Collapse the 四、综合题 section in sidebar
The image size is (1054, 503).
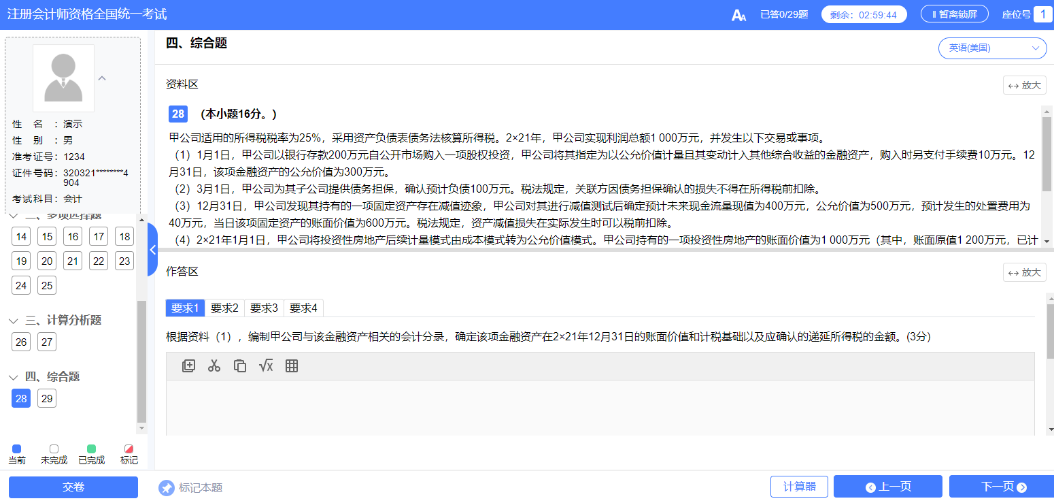tap(13, 377)
